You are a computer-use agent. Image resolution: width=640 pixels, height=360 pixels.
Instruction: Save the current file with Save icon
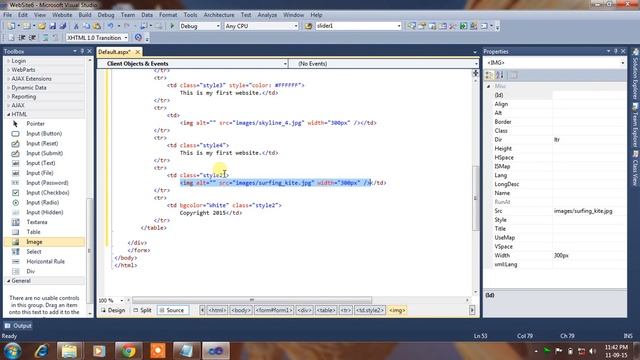point(53,26)
